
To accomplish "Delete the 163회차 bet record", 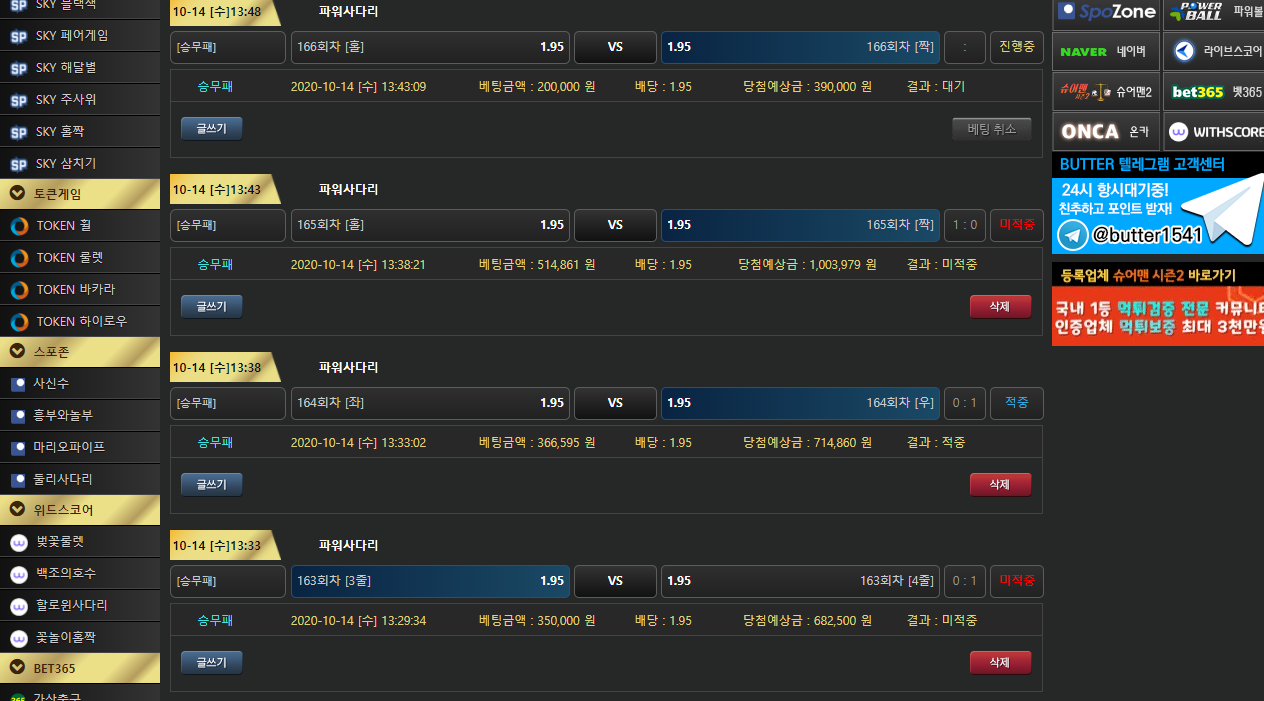I will [x=999, y=663].
